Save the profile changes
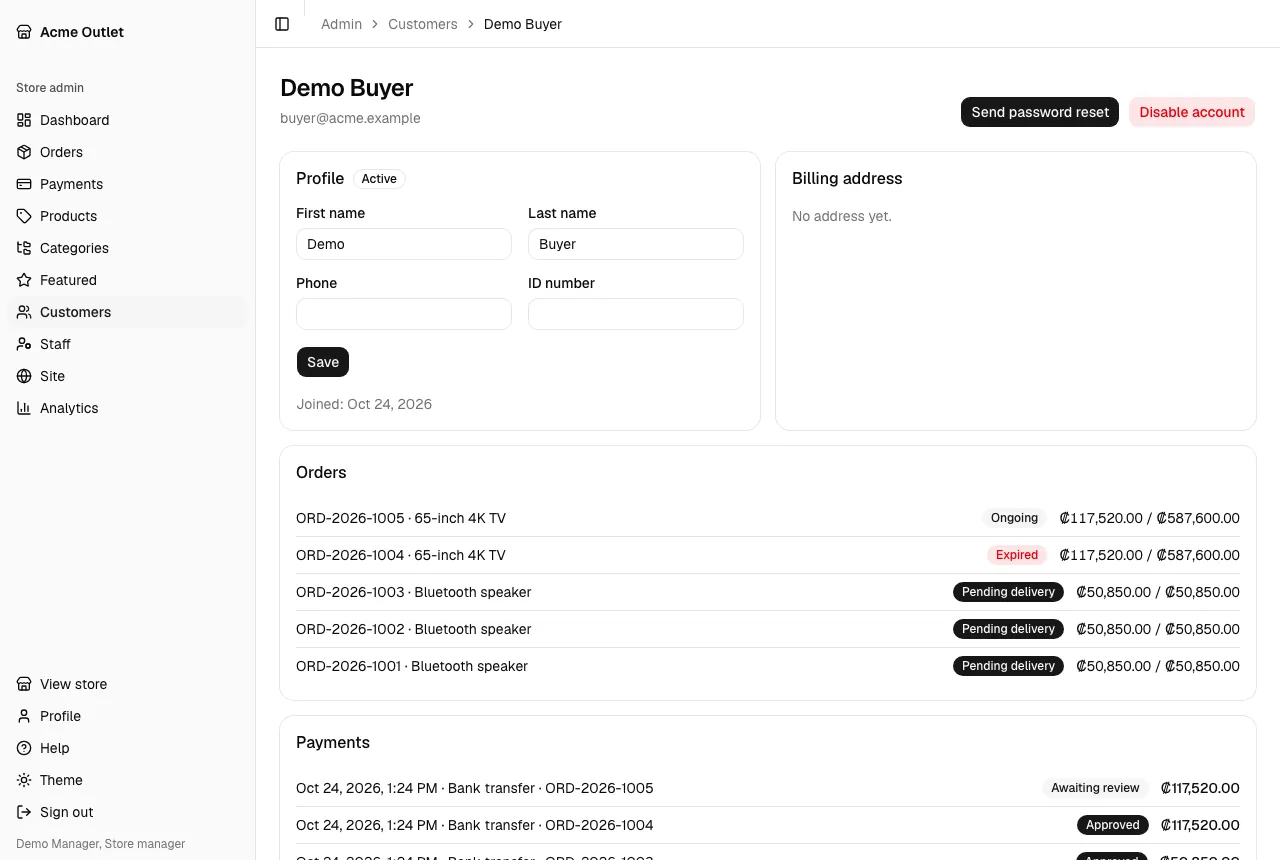 [x=323, y=362]
